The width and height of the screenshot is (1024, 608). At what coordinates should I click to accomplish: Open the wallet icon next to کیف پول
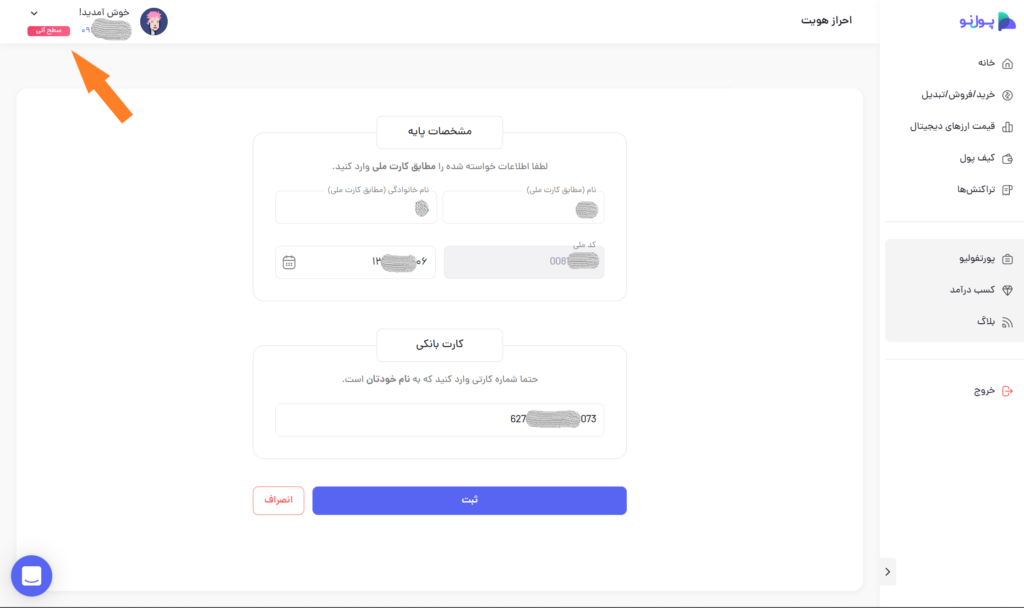(x=1007, y=158)
